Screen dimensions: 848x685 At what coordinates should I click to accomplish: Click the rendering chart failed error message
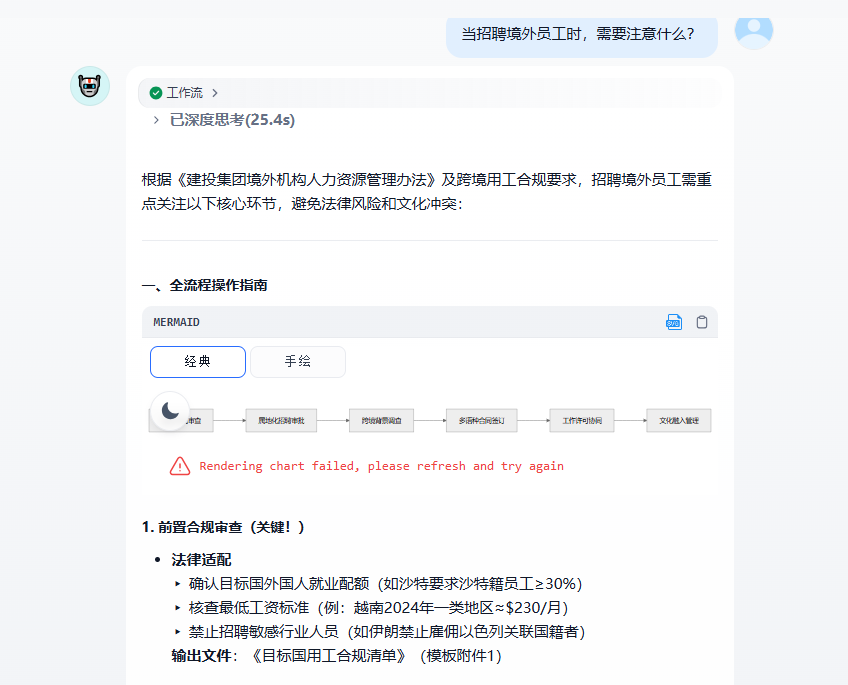coord(381,466)
